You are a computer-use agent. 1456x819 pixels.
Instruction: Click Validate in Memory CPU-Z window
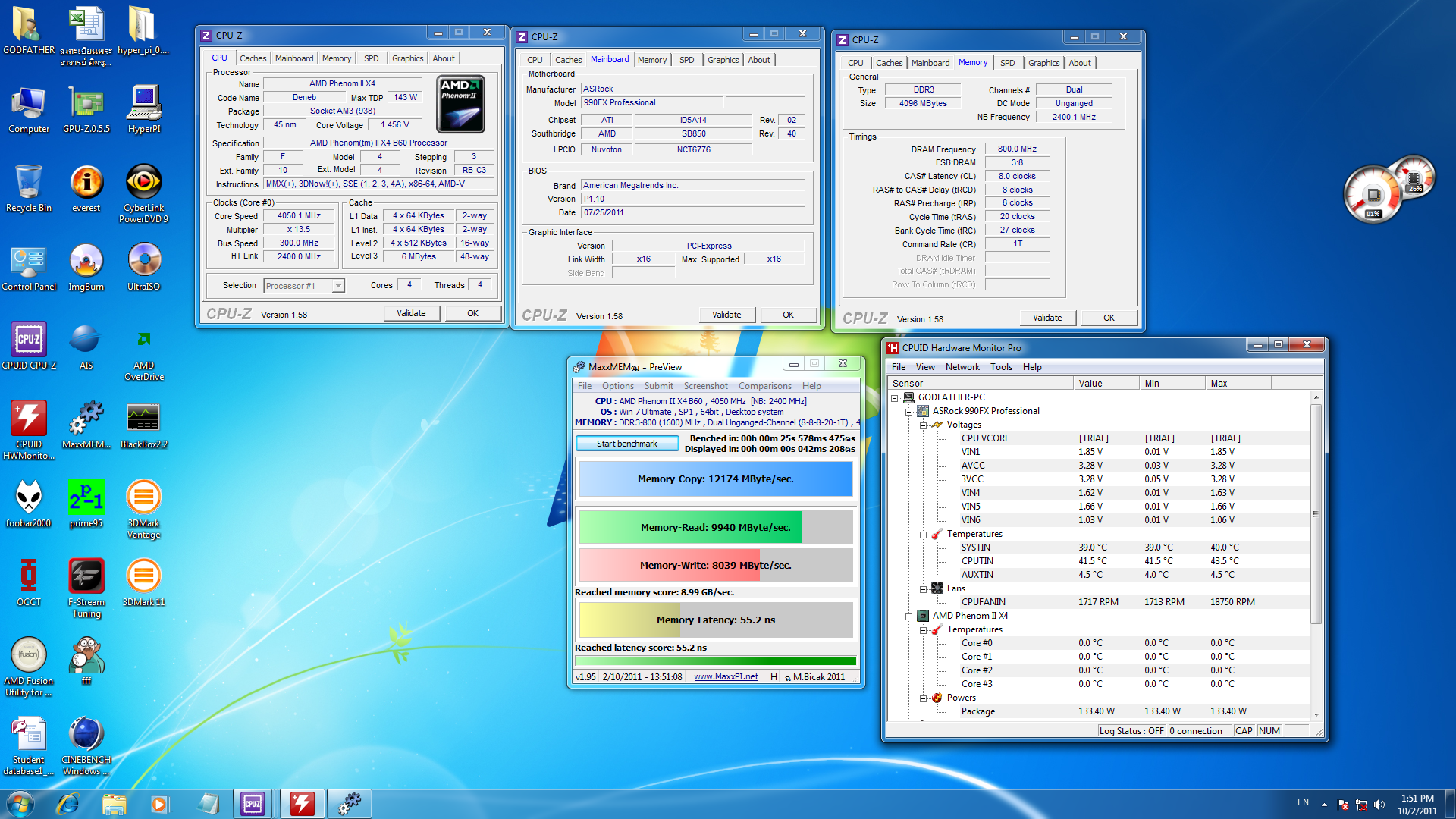[1046, 318]
